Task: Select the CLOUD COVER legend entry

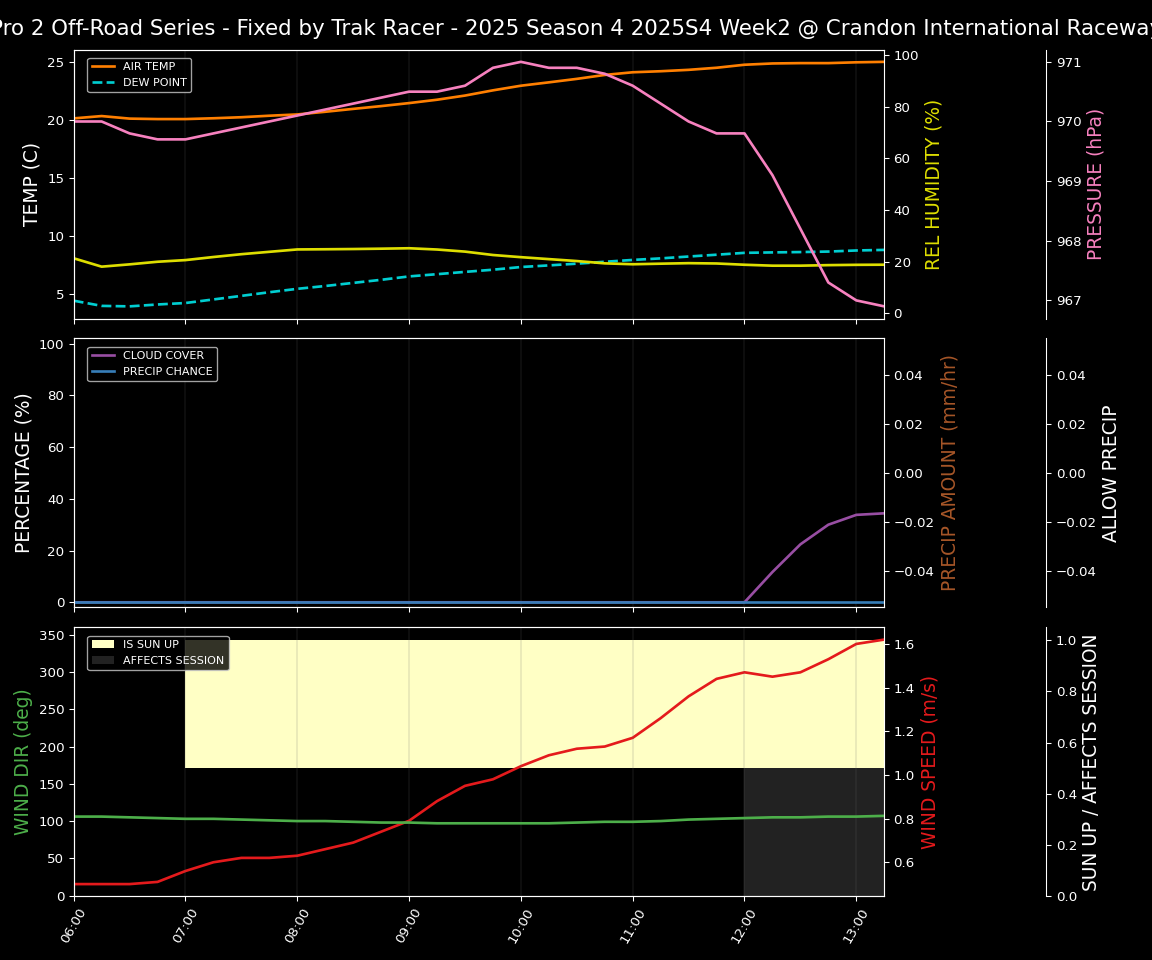Action: (163, 356)
